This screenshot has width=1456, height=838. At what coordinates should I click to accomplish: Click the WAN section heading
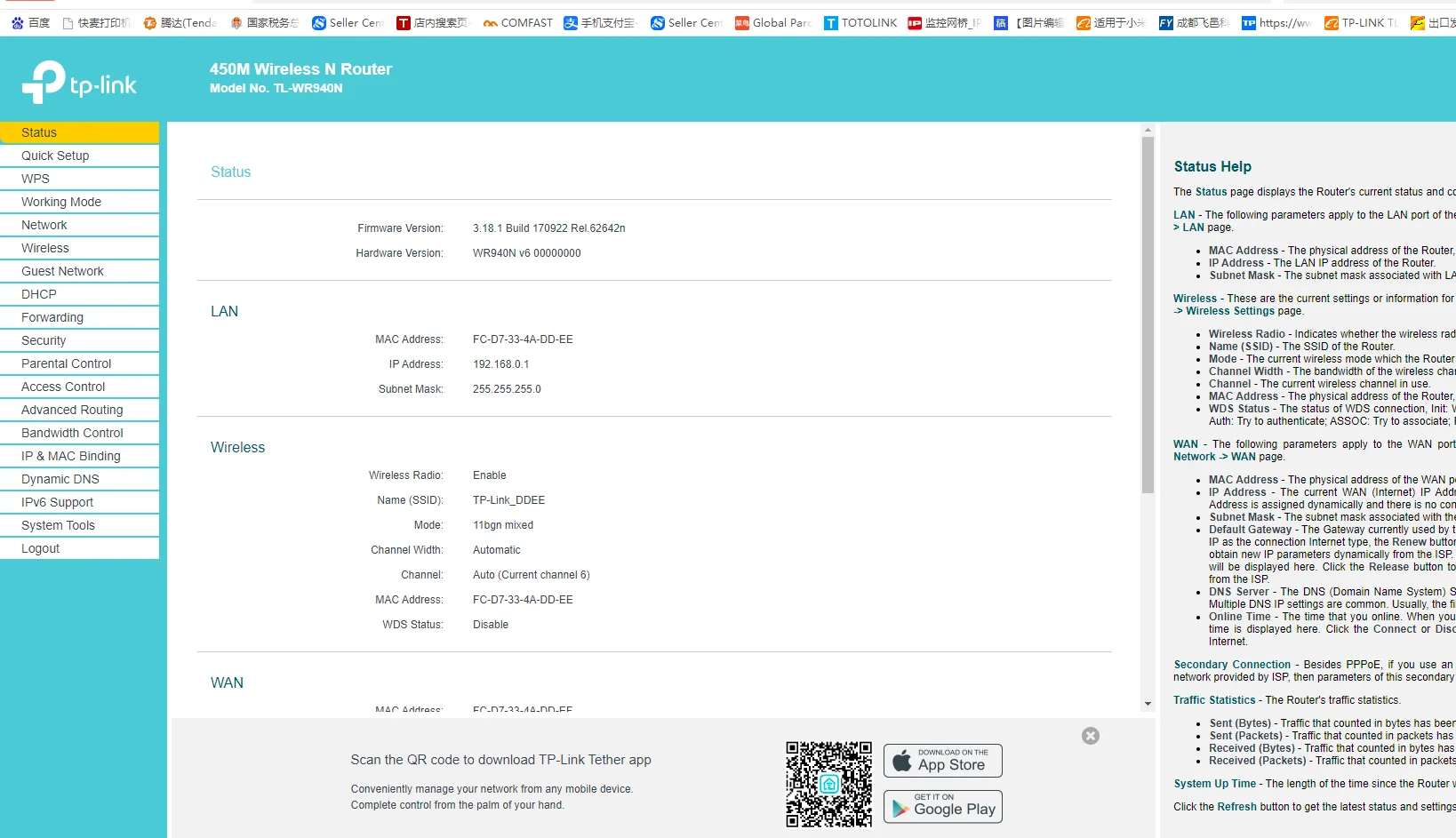[x=227, y=682]
